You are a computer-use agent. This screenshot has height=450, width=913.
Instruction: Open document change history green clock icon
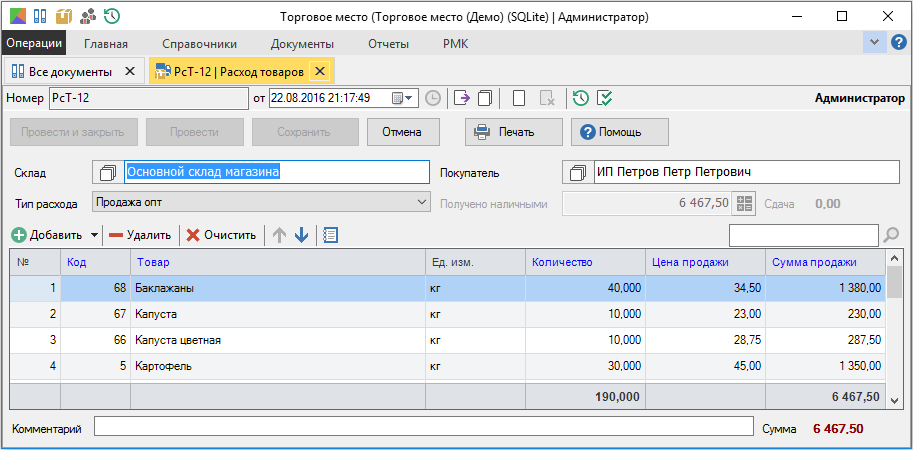pos(581,98)
